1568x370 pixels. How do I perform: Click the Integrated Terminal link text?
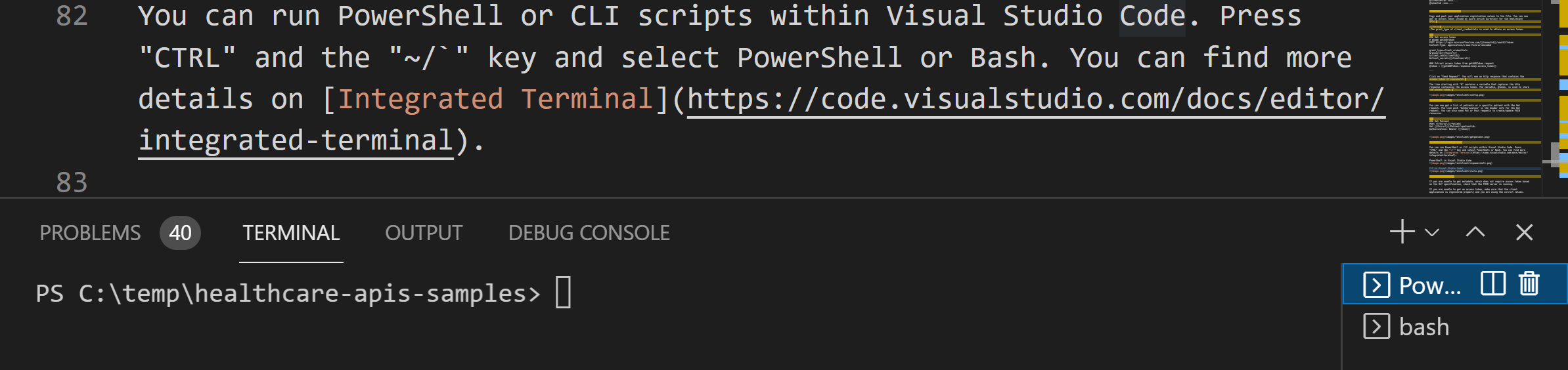point(495,99)
